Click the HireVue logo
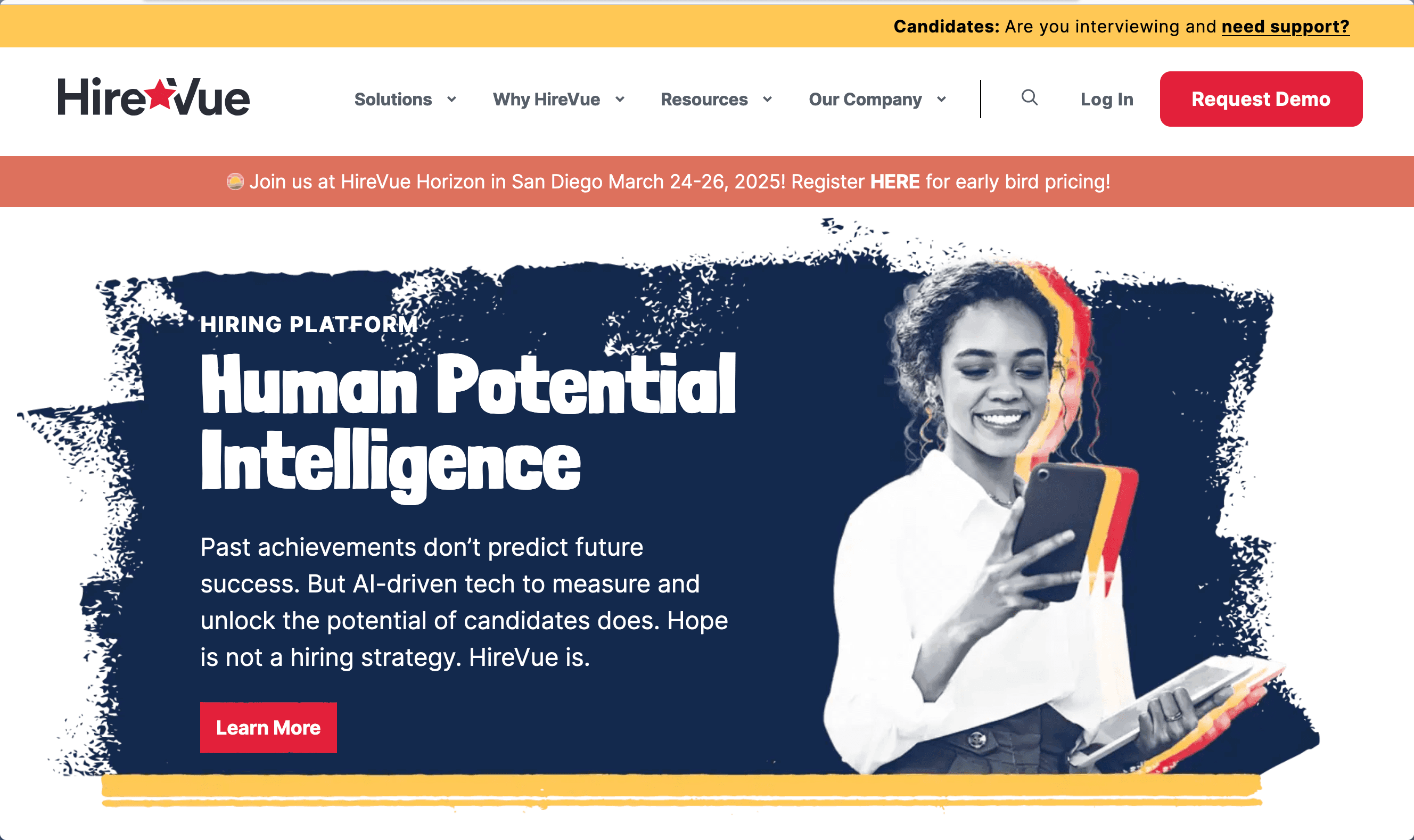Screen dimensions: 1414x840 pyautogui.click(x=153, y=97)
